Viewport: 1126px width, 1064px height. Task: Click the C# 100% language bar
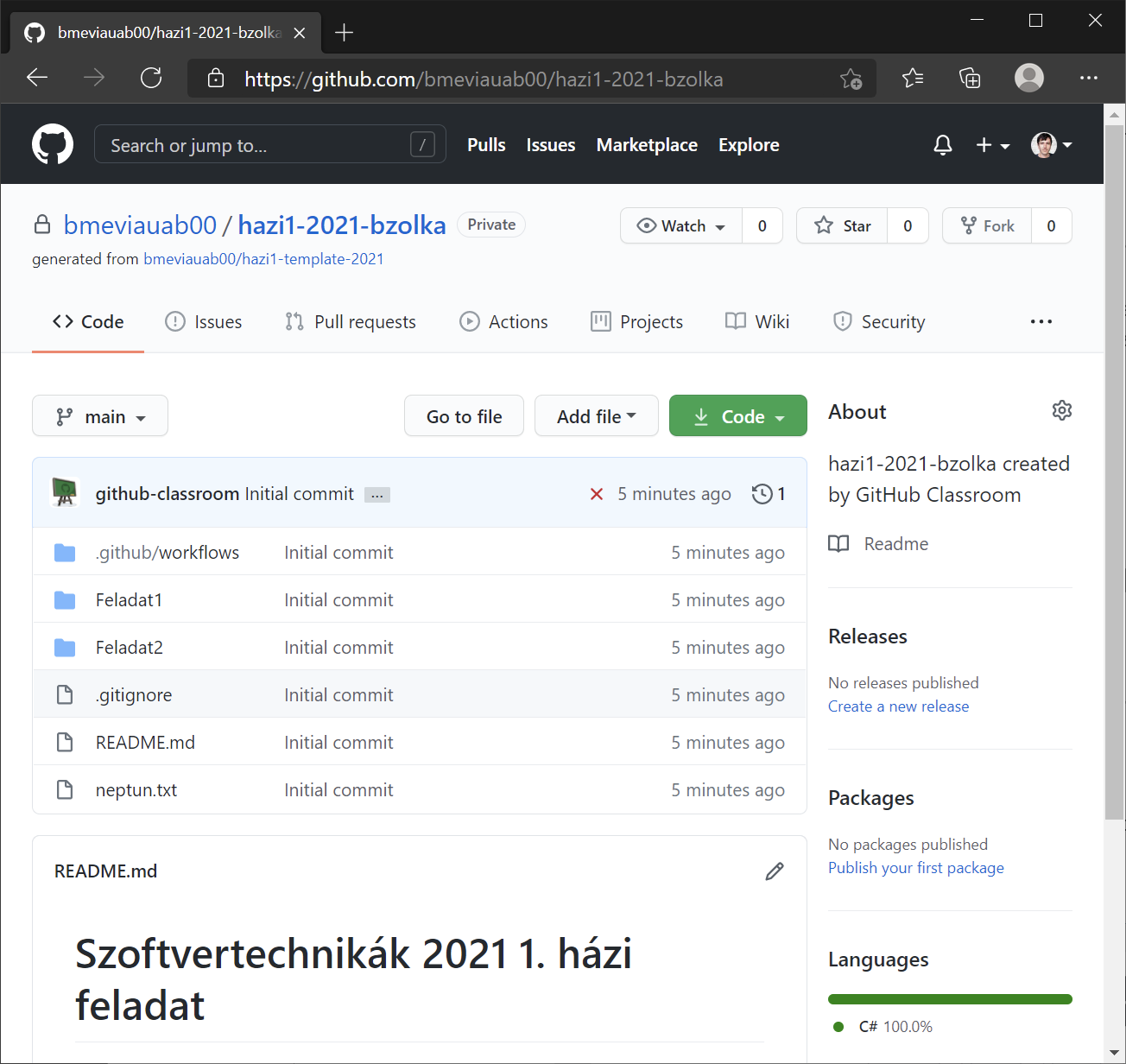coord(950,998)
